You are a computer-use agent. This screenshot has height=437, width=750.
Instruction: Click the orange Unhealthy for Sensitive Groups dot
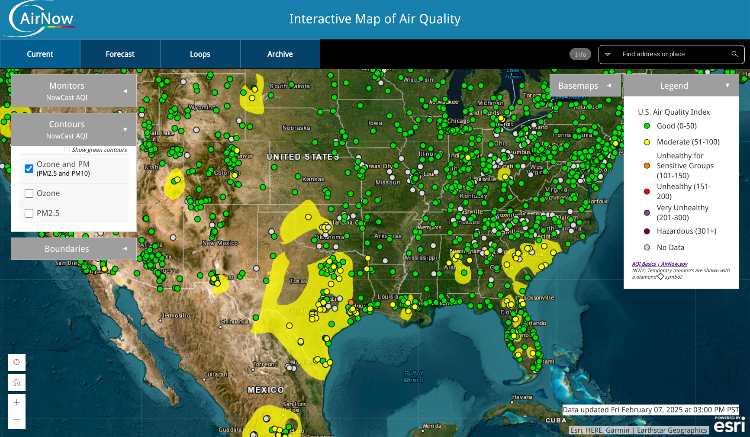point(647,165)
